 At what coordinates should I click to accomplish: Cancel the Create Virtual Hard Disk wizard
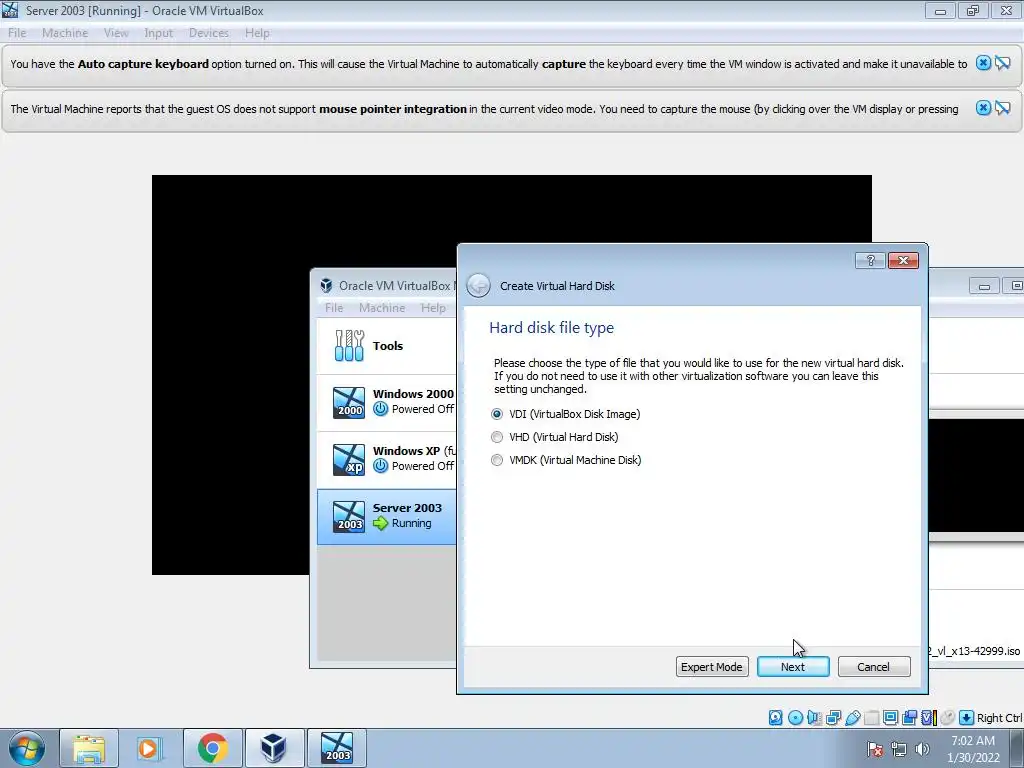point(874,667)
